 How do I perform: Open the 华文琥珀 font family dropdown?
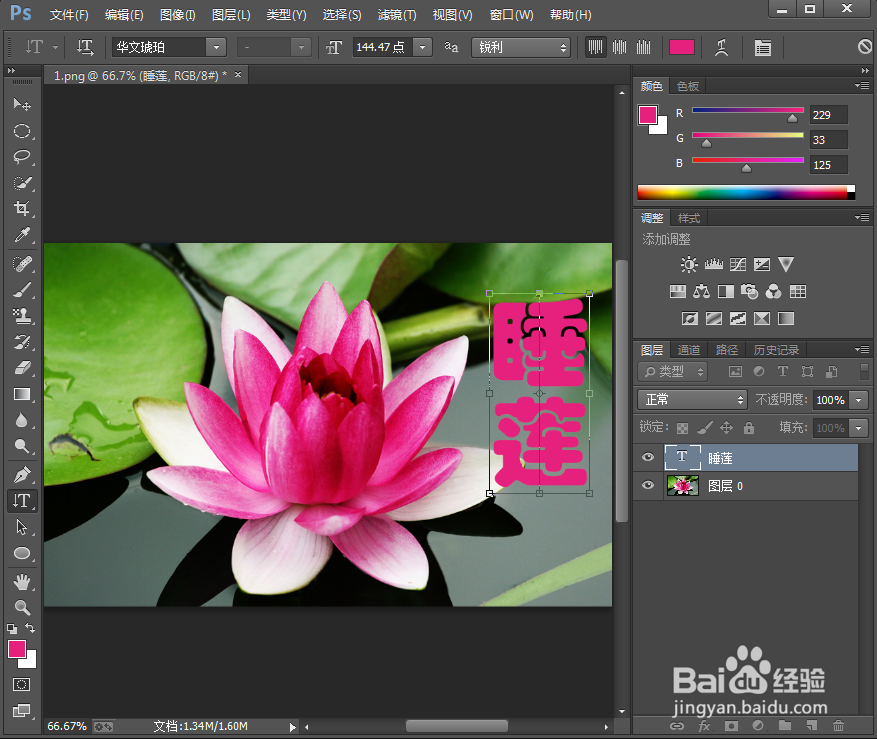[x=216, y=47]
